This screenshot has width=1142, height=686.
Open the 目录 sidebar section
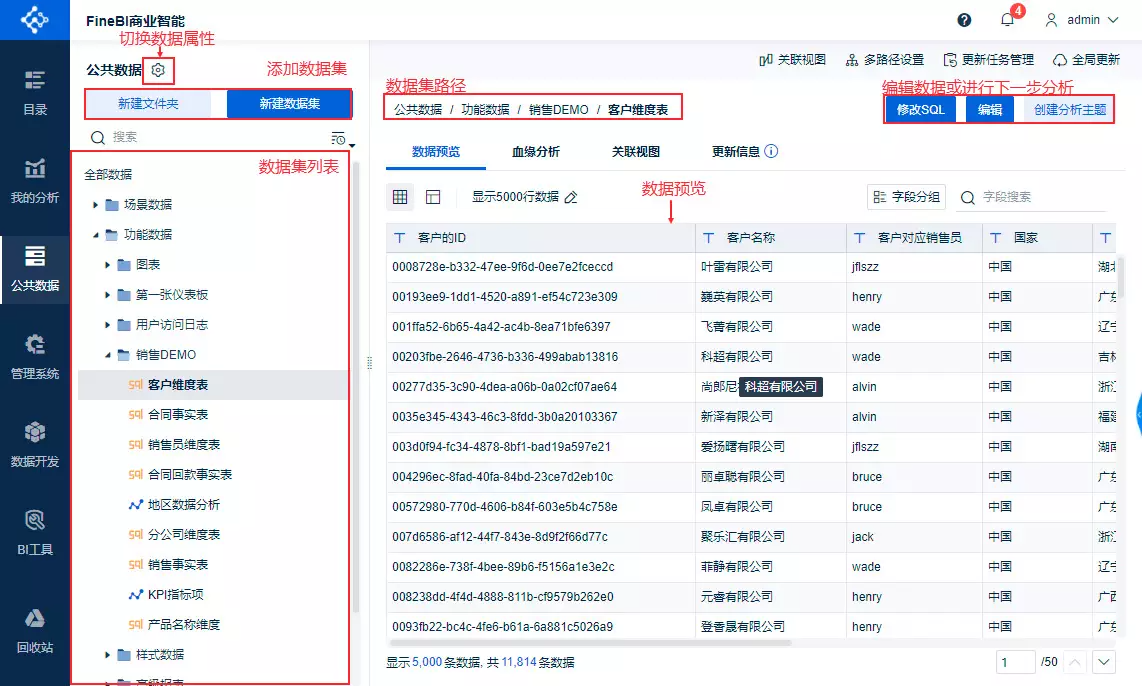tap(35, 93)
